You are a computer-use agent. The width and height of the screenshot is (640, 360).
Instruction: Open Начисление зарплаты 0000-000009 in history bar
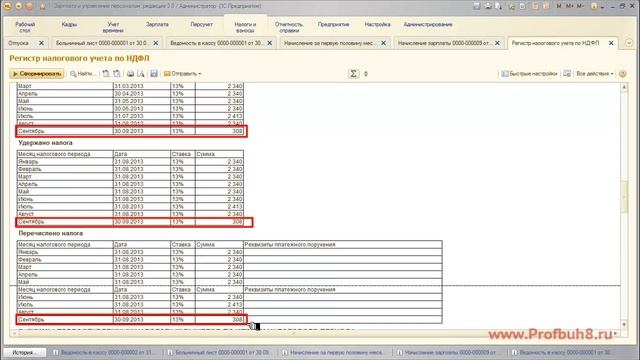tap(449, 352)
